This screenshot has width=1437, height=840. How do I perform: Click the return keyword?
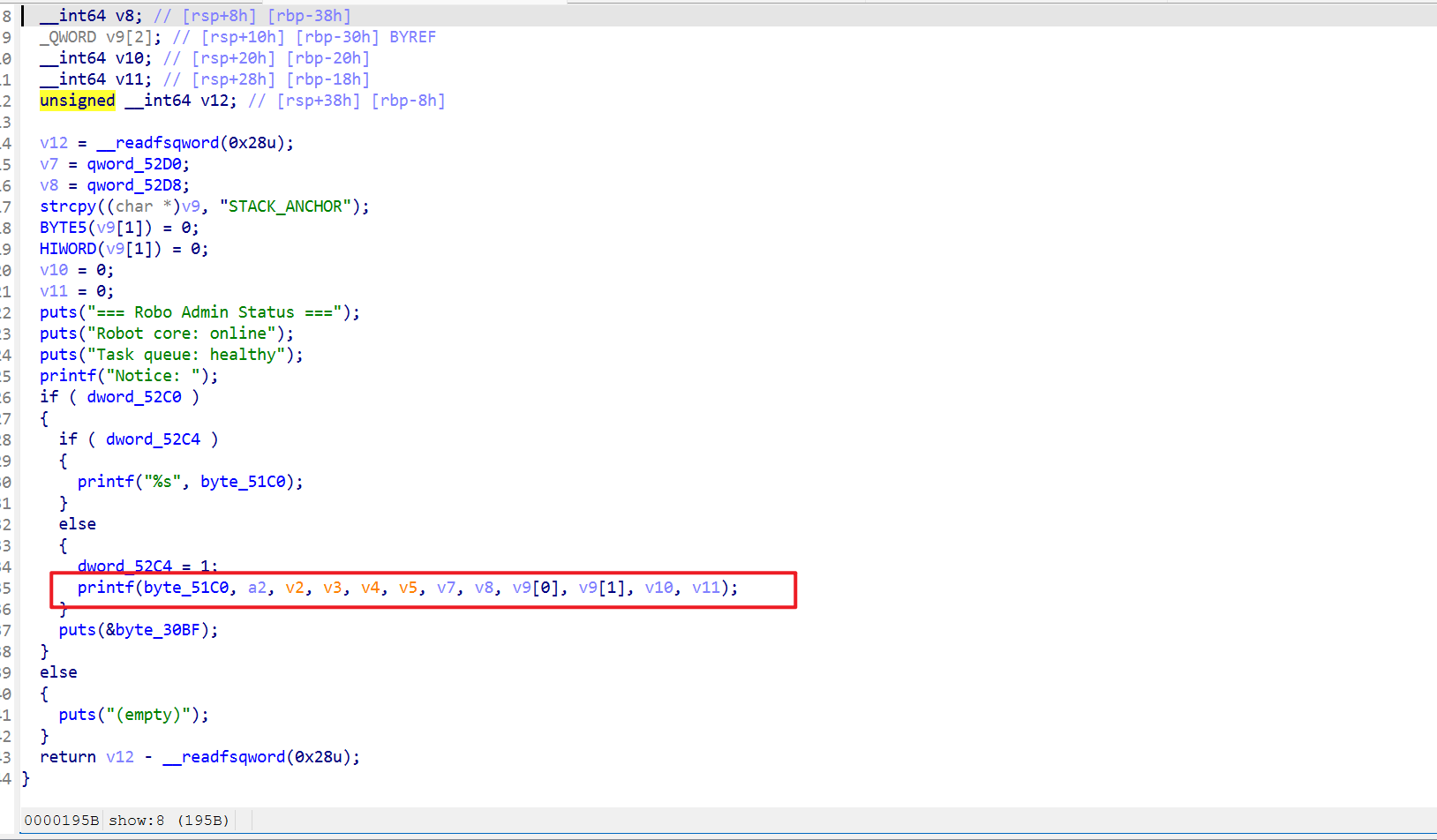(68, 757)
